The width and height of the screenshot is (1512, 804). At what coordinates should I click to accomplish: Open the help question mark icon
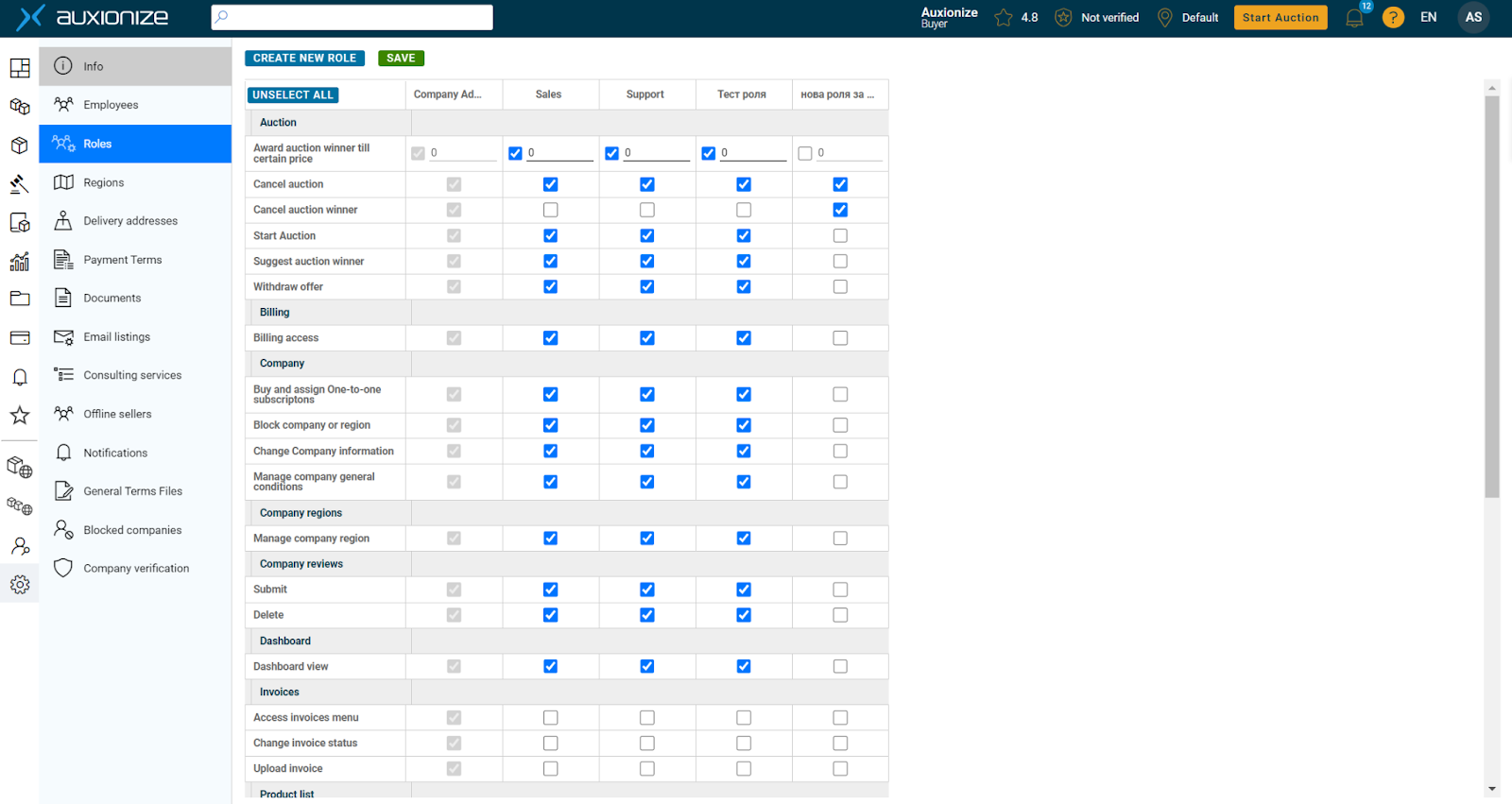pos(1393,17)
